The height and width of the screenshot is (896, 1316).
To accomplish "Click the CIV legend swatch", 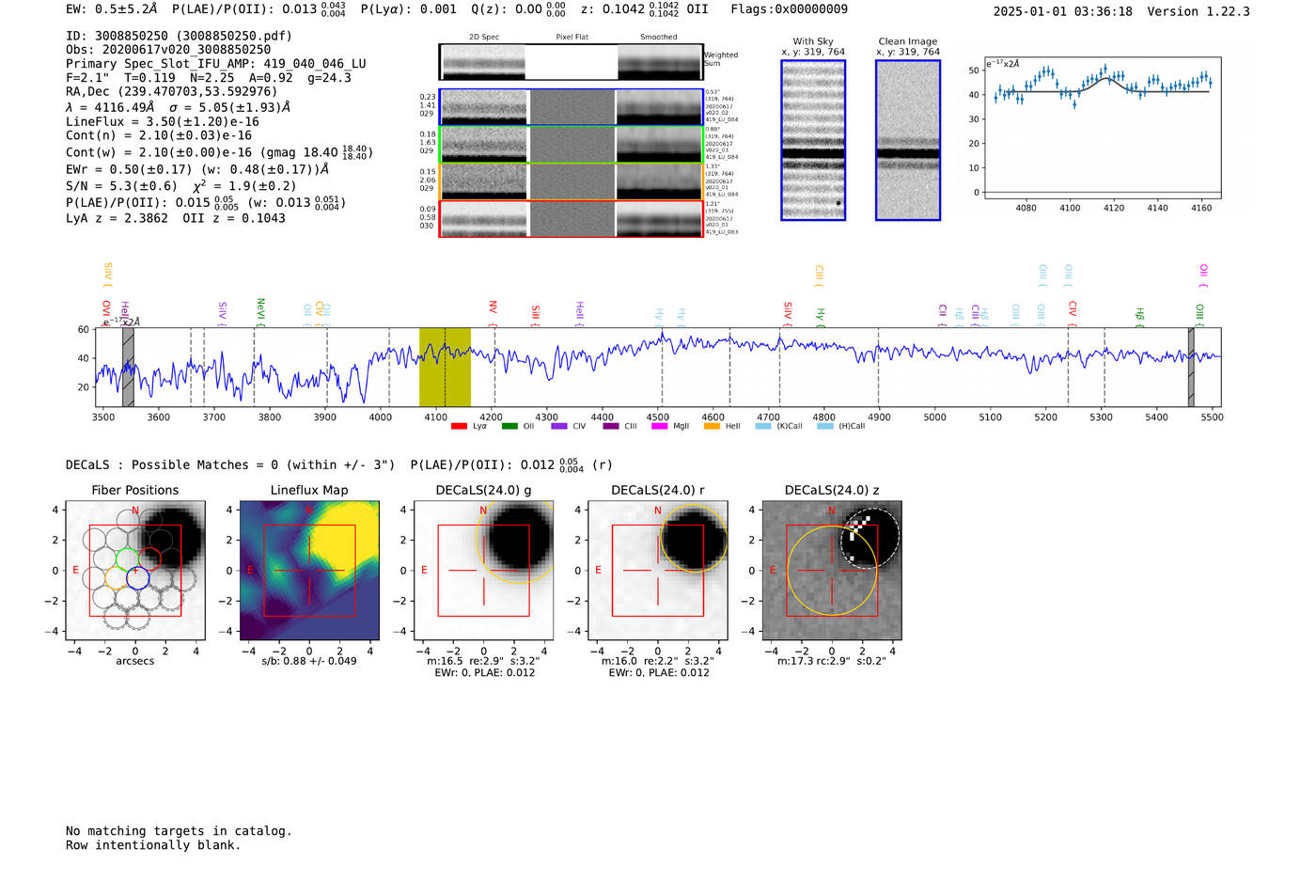I will (559, 426).
